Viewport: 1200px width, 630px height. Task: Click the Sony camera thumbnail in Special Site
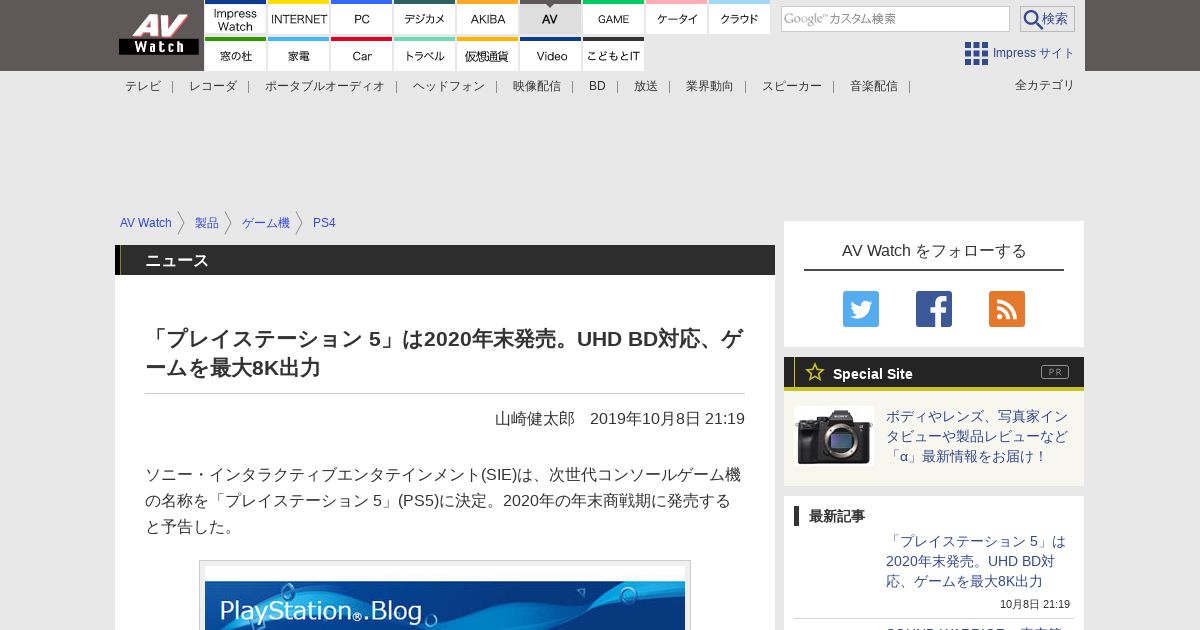pos(834,436)
